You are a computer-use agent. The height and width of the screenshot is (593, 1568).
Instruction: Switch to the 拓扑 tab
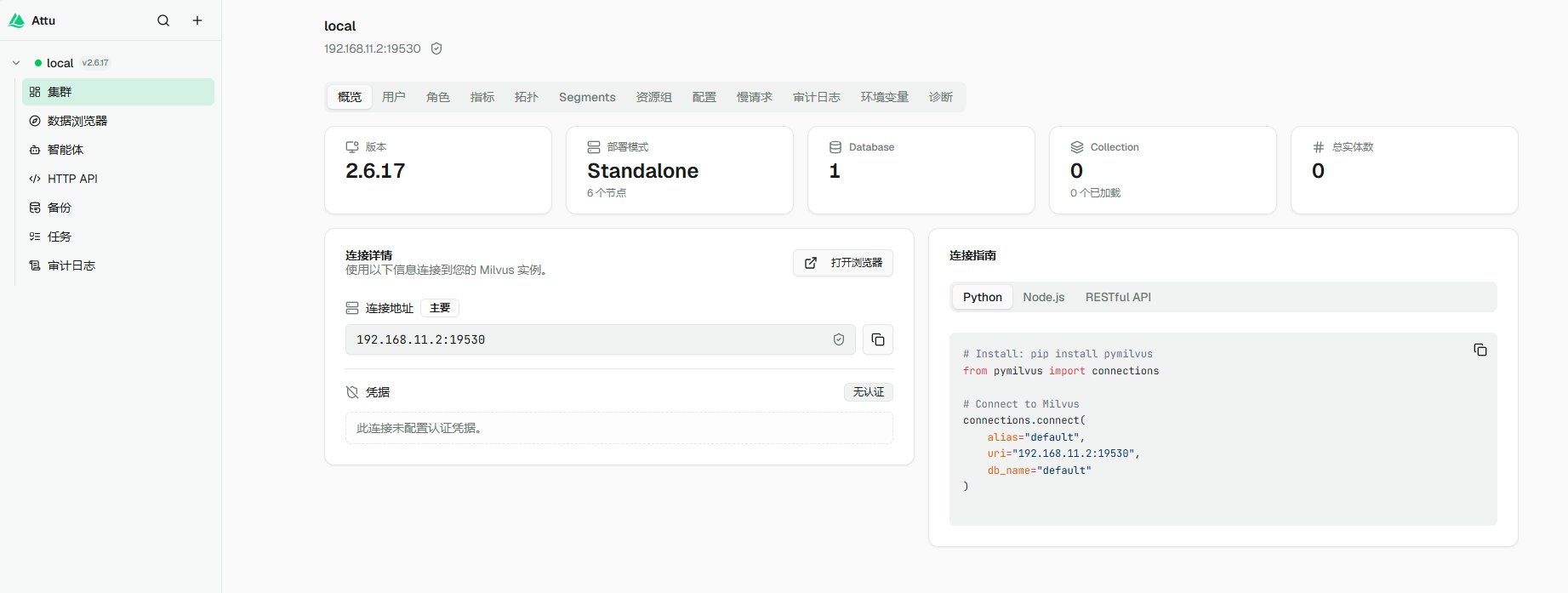tap(527, 97)
